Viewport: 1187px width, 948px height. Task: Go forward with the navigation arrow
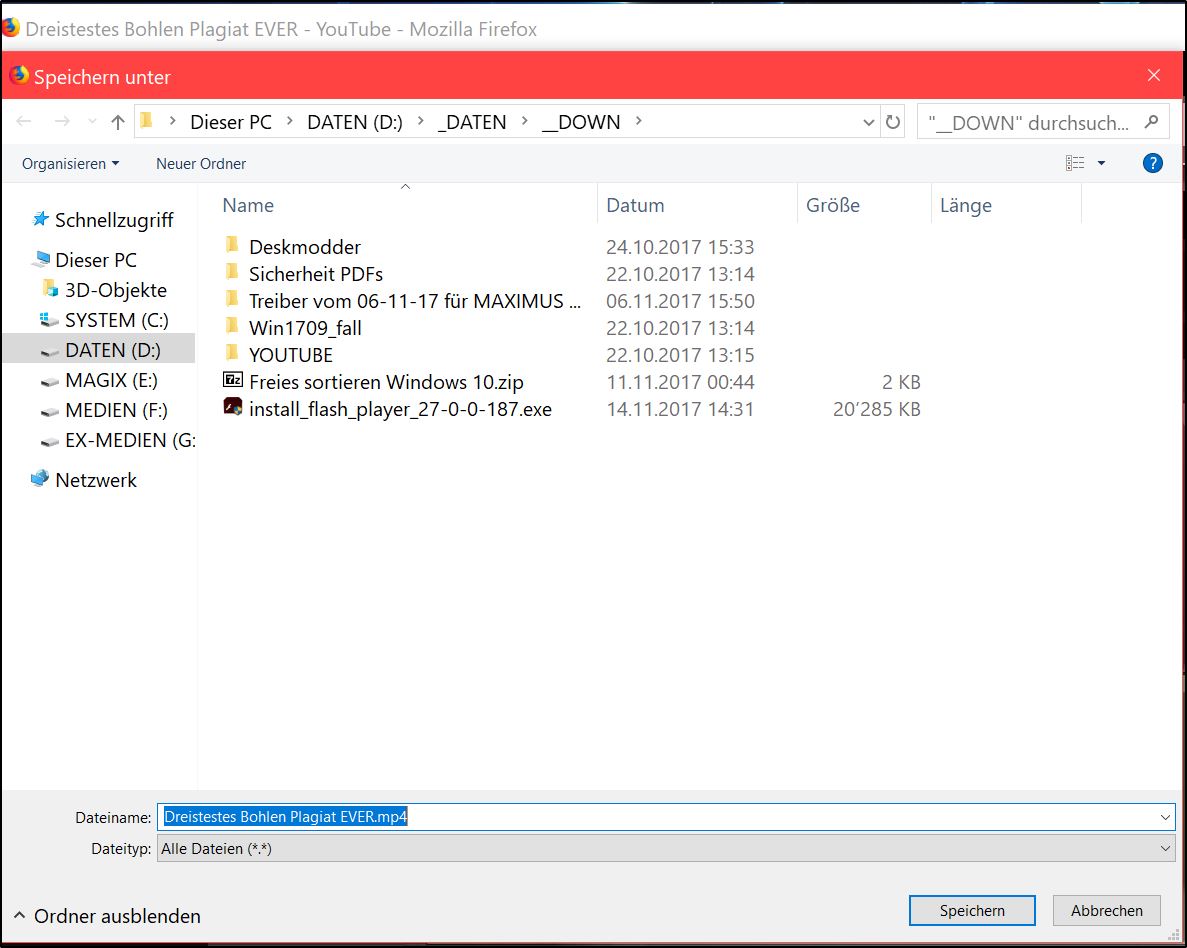[x=62, y=121]
